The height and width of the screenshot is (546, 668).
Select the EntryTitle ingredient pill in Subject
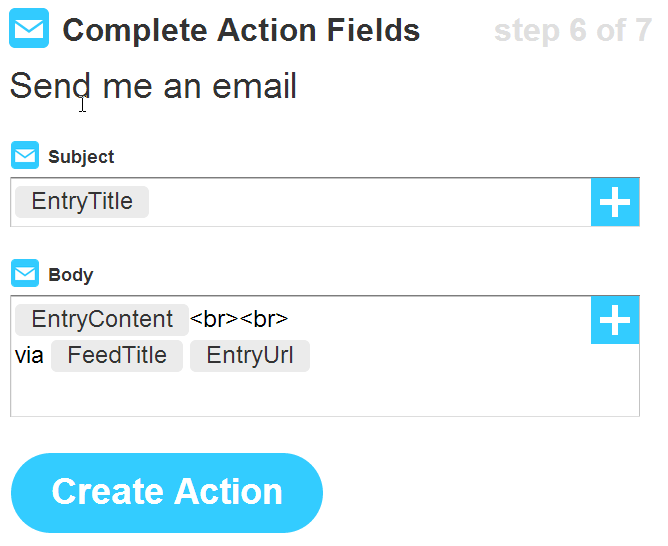tap(82, 202)
